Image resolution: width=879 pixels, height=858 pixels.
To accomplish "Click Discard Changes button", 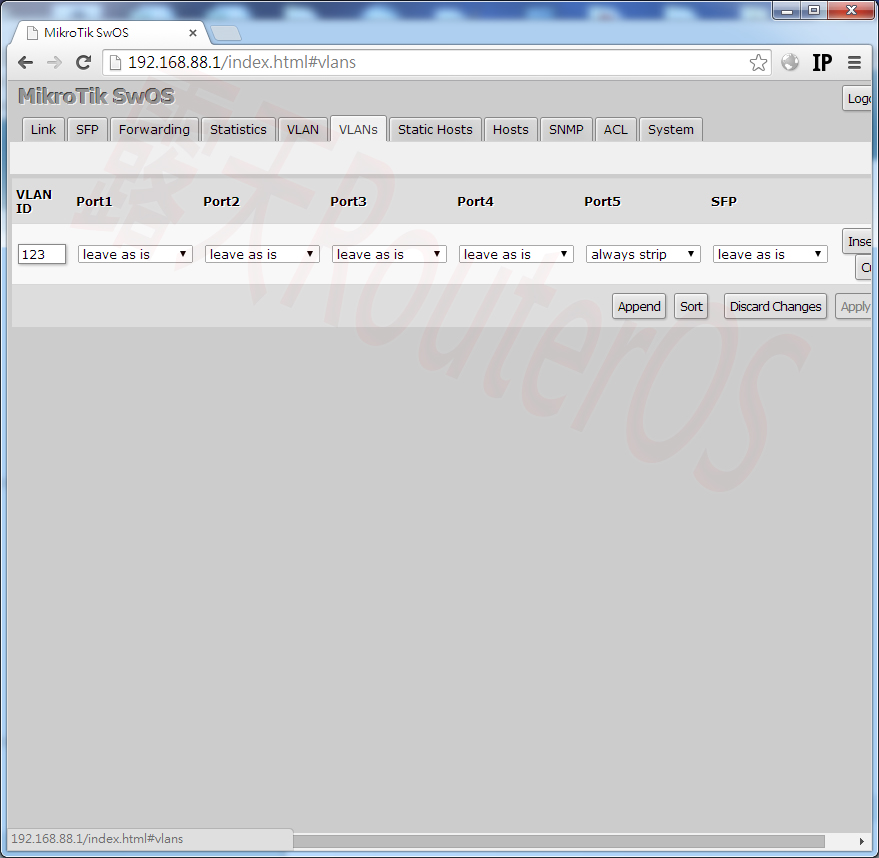I will [x=775, y=307].
